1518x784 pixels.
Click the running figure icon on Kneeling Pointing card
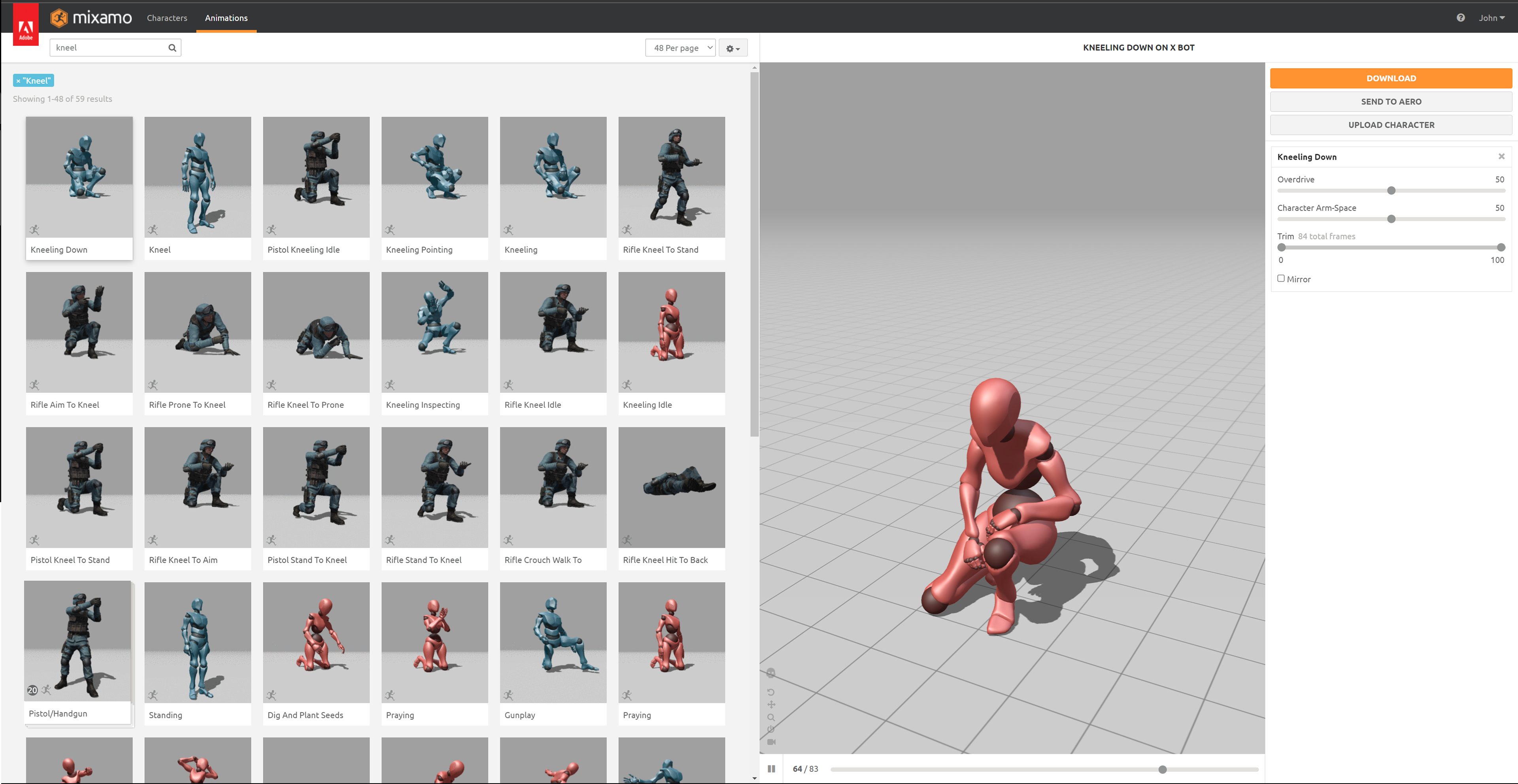pyautogui.click(x=390, y=230)
